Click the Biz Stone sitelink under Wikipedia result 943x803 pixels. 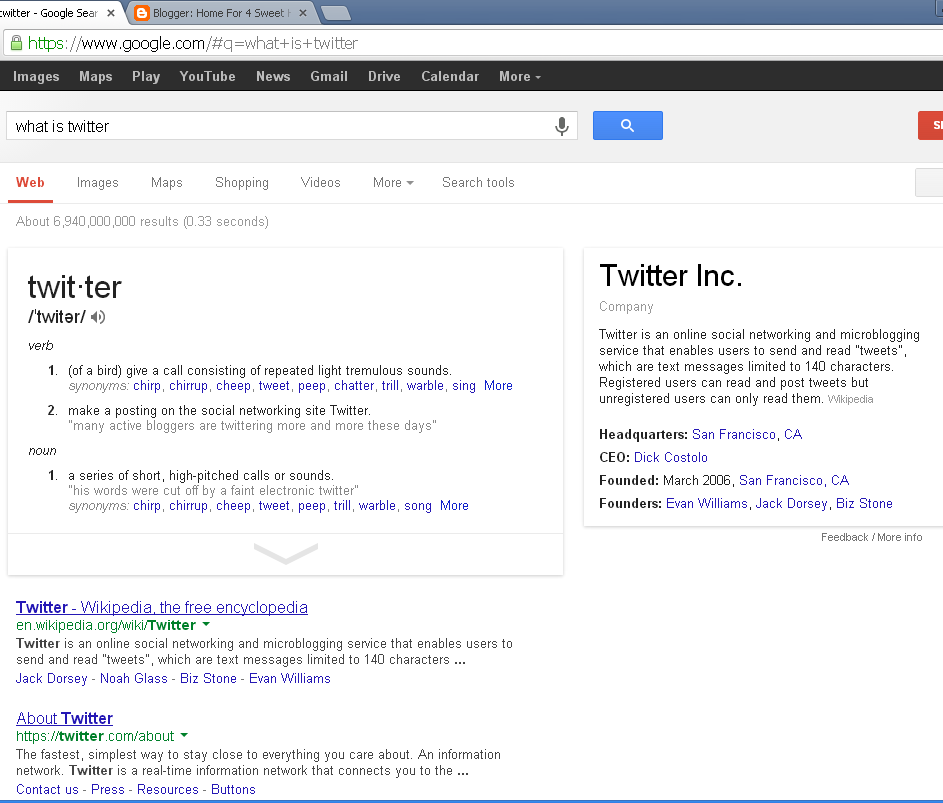click(208, 678)
